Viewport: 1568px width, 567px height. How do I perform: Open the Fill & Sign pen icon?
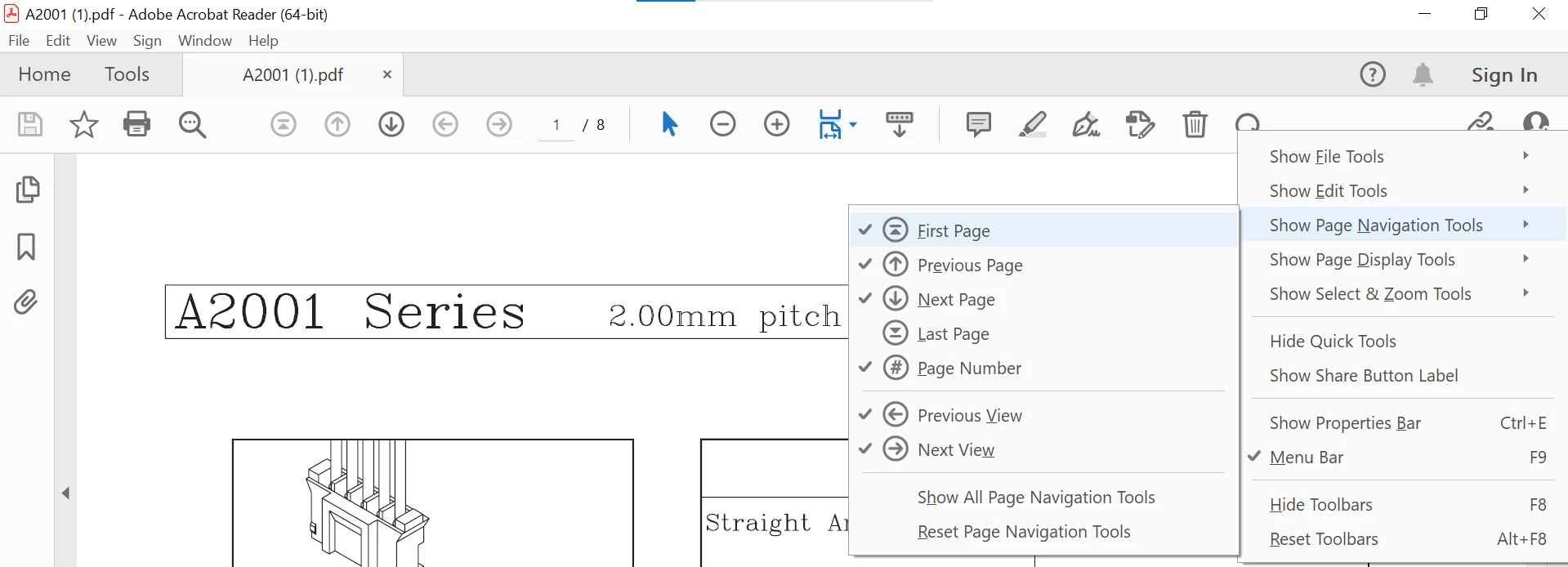(x=1086, y=124)
